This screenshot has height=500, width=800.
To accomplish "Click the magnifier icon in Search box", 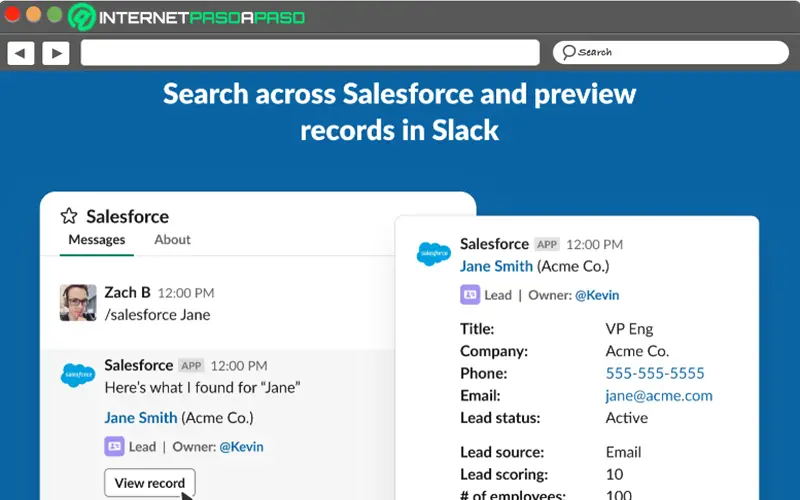I will pyautogui.click(x=568, y=52).
